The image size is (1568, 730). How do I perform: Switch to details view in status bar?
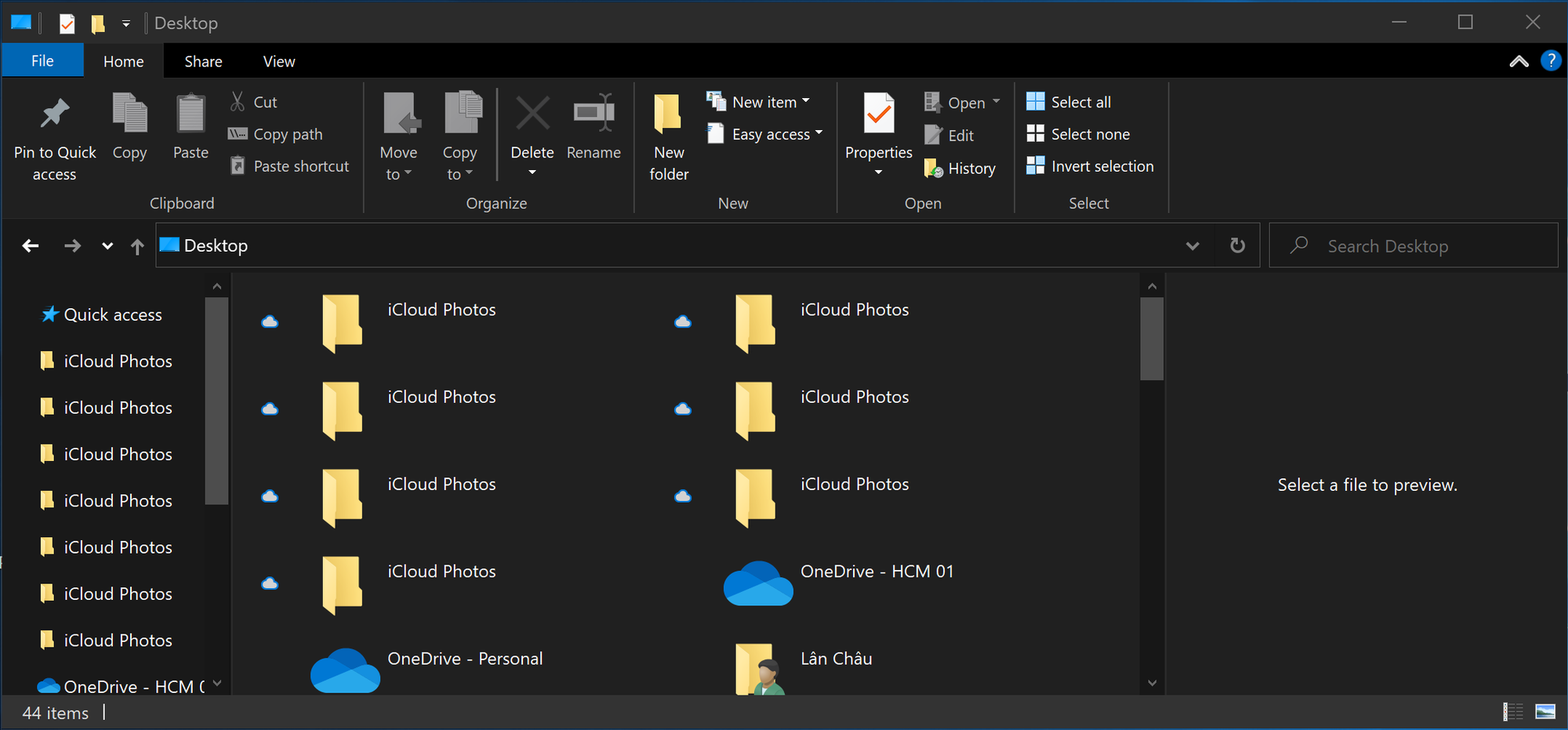tap(1512, 711)
